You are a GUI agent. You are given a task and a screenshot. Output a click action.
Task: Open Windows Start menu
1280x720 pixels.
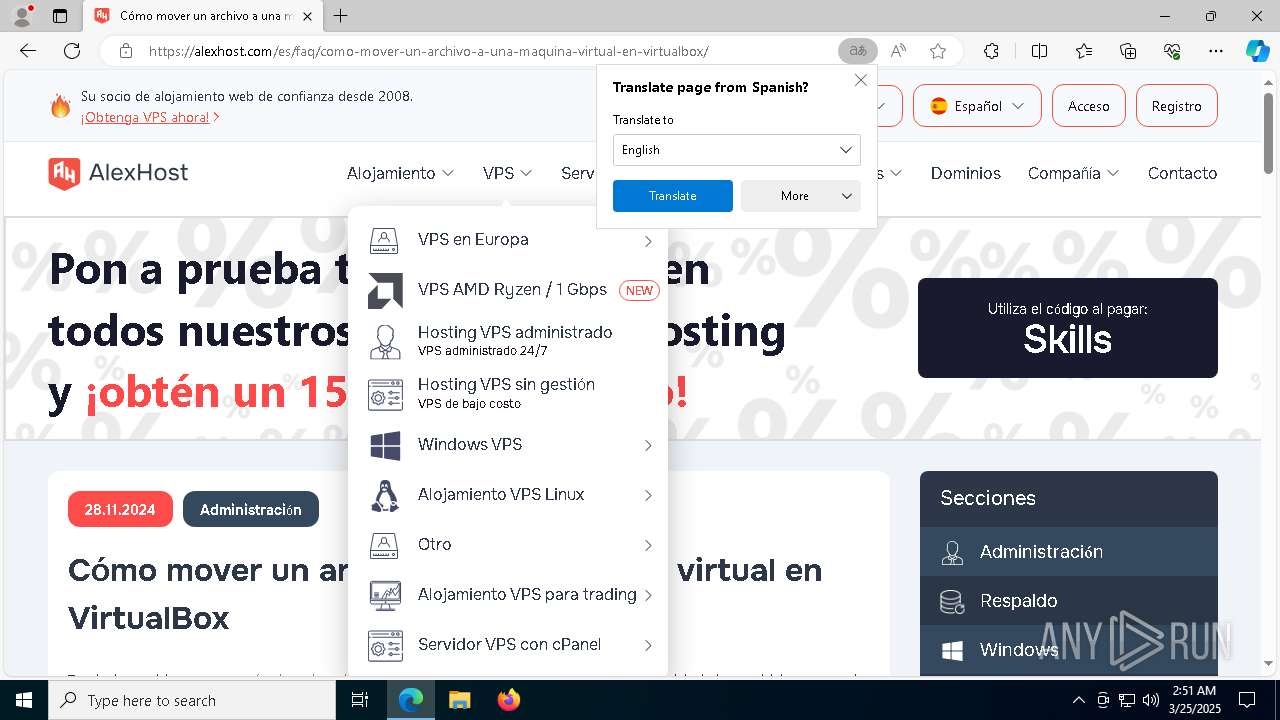[24, 700]
